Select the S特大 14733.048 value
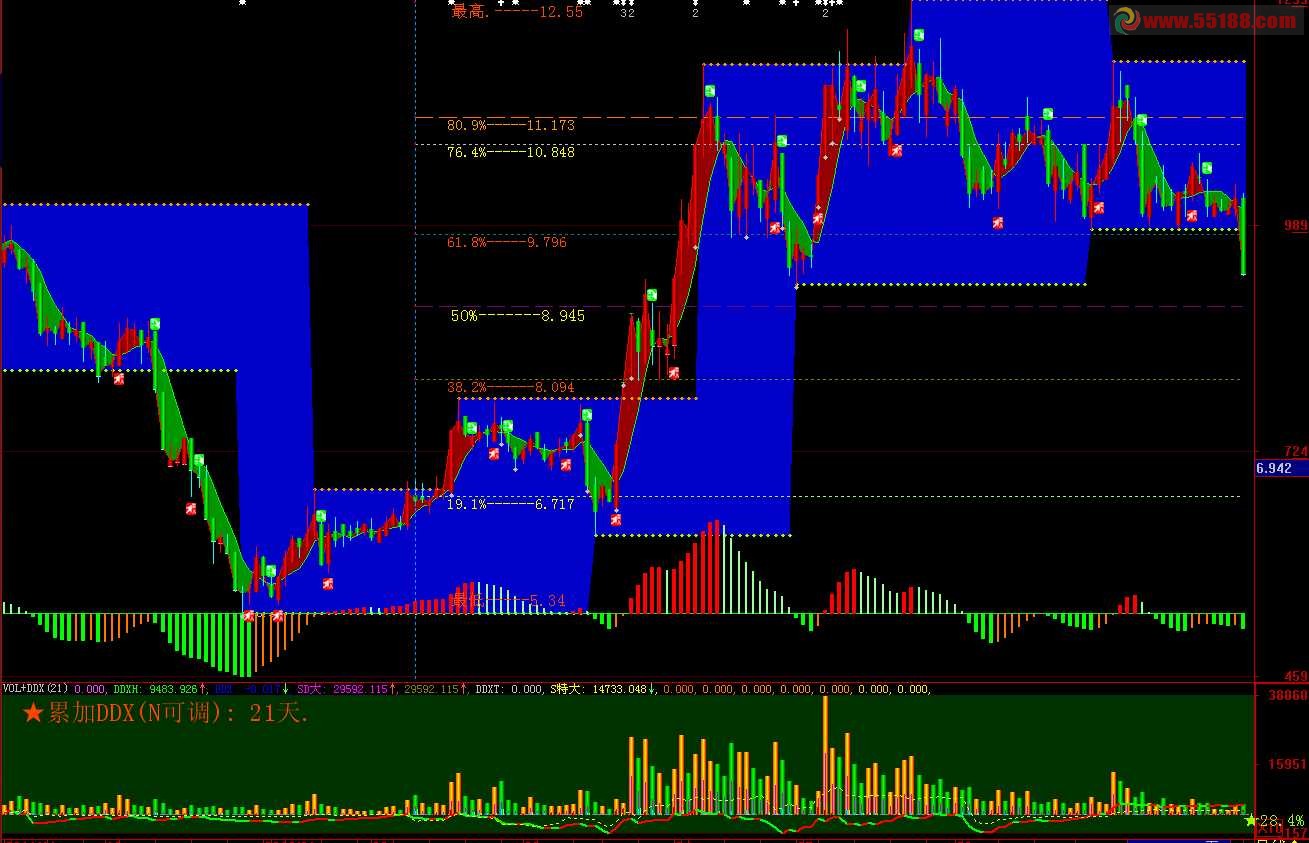Image resolution: width=1309 pixels, height=843 pixels. tap(602, 688)
